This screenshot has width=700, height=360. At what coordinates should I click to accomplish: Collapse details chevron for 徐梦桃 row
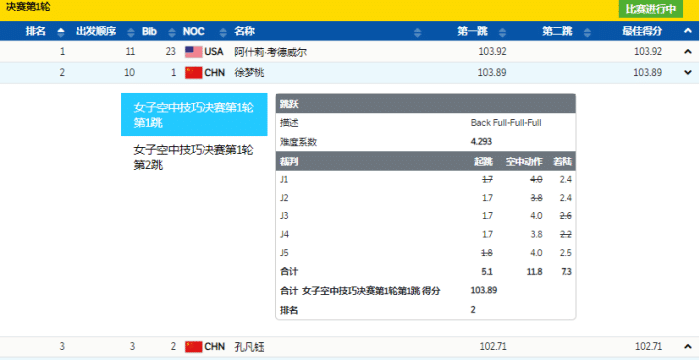click(x=688, y=73)
